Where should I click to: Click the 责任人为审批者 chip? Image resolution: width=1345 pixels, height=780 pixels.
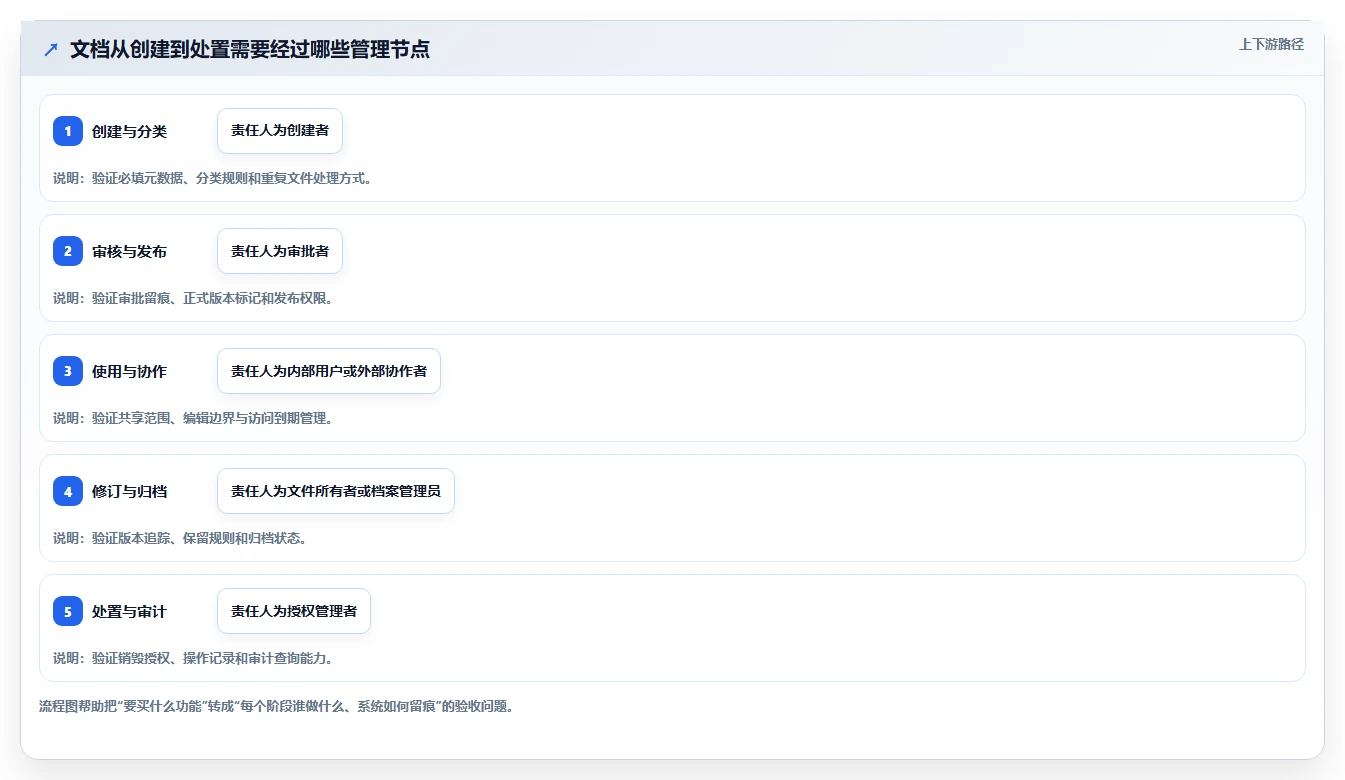click(x=280, y=251)
